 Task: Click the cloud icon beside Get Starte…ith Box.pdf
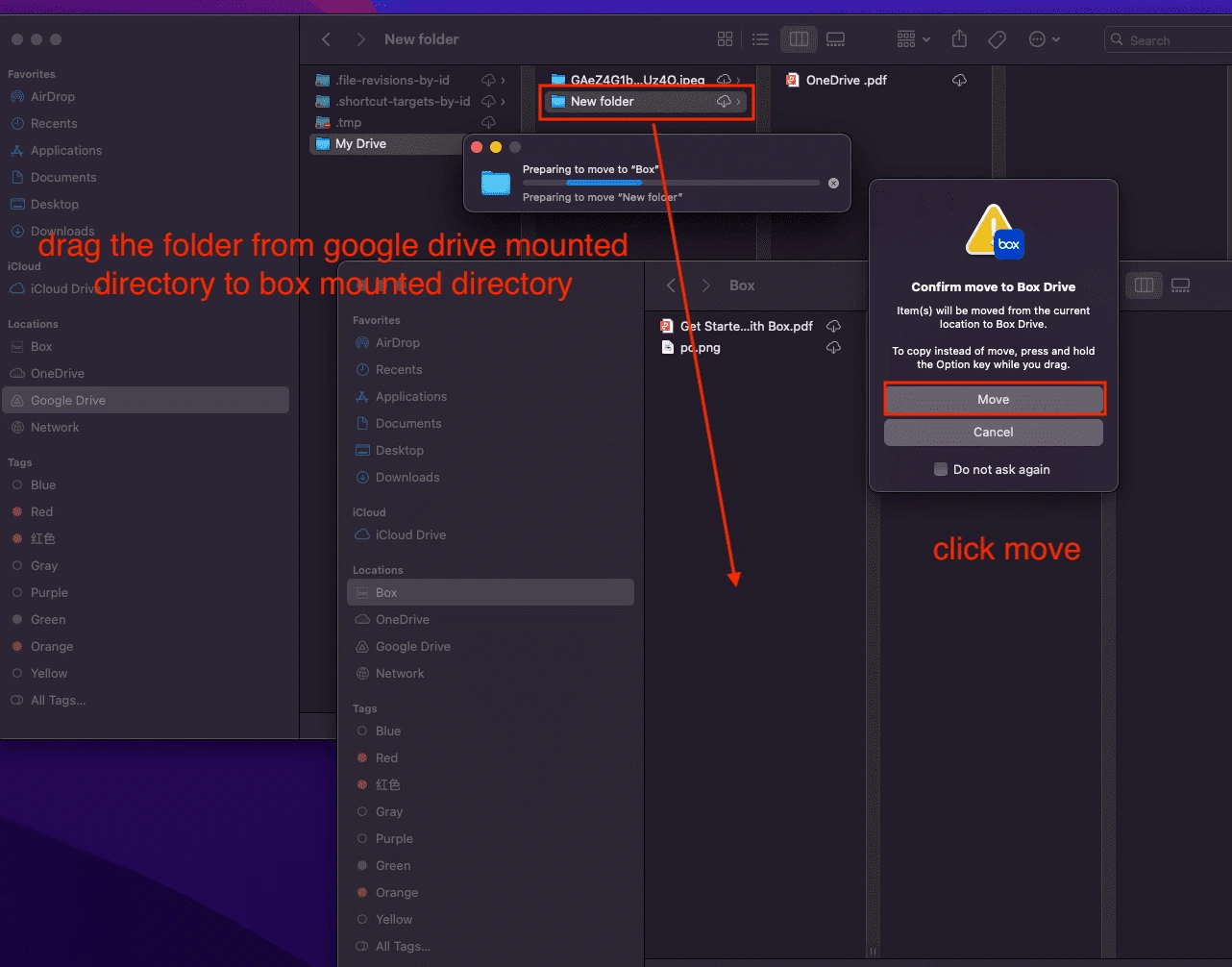point(834,326)
